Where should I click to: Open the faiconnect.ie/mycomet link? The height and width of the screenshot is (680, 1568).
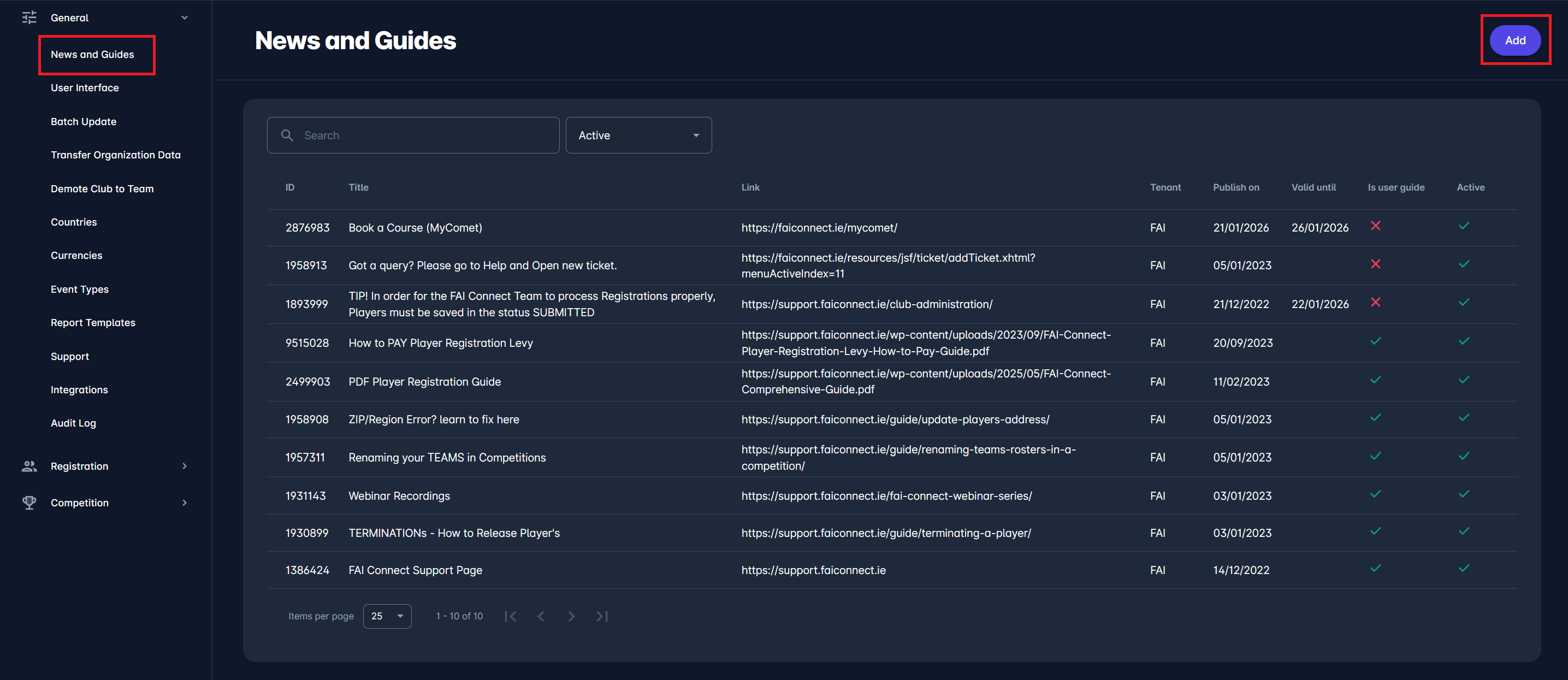tap(819, 228)
